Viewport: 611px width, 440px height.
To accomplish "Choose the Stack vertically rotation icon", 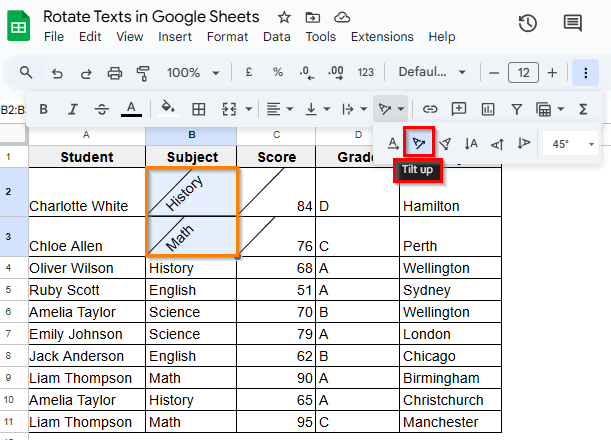I will point(471,144).
